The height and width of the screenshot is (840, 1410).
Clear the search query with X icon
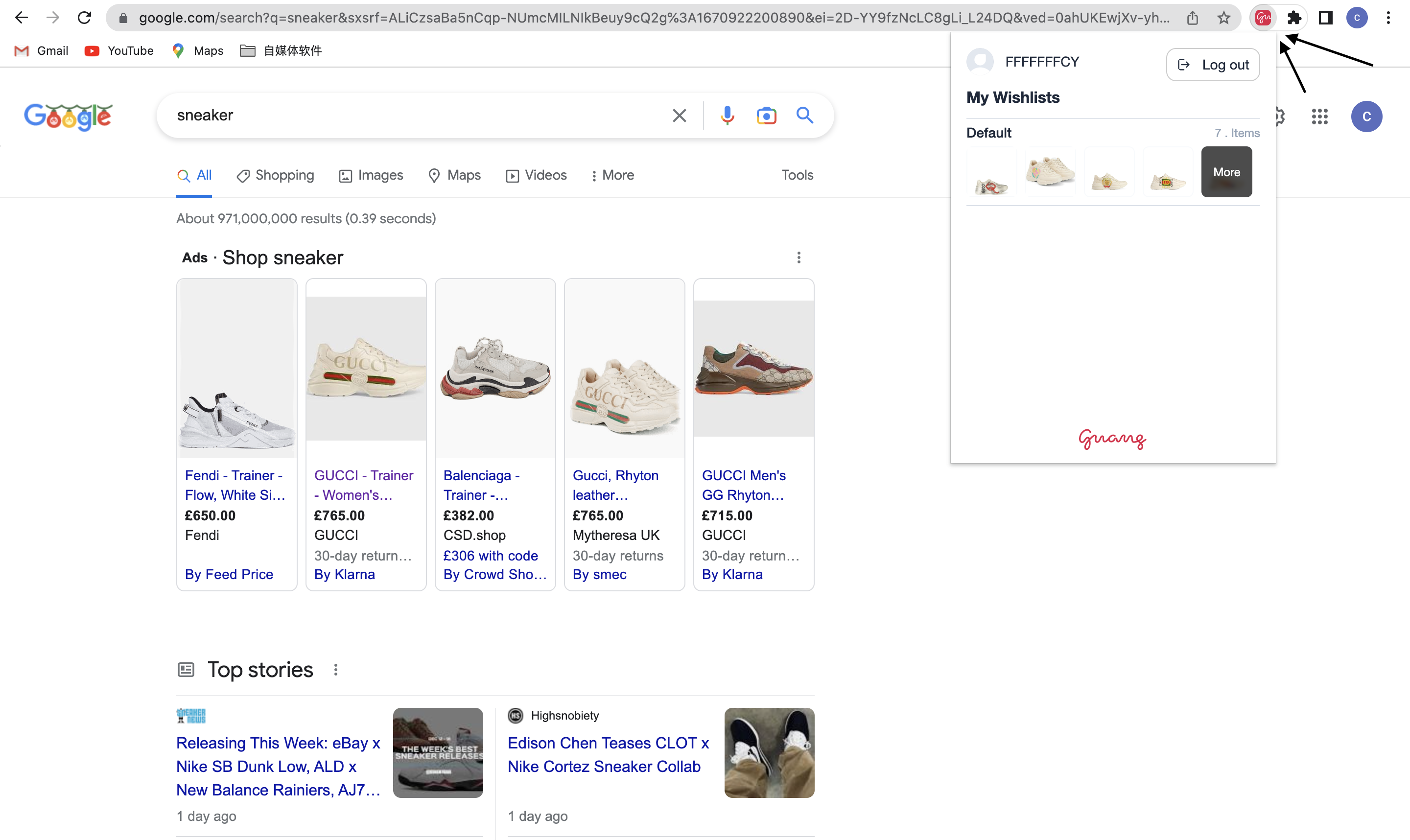tap(679, 116)
